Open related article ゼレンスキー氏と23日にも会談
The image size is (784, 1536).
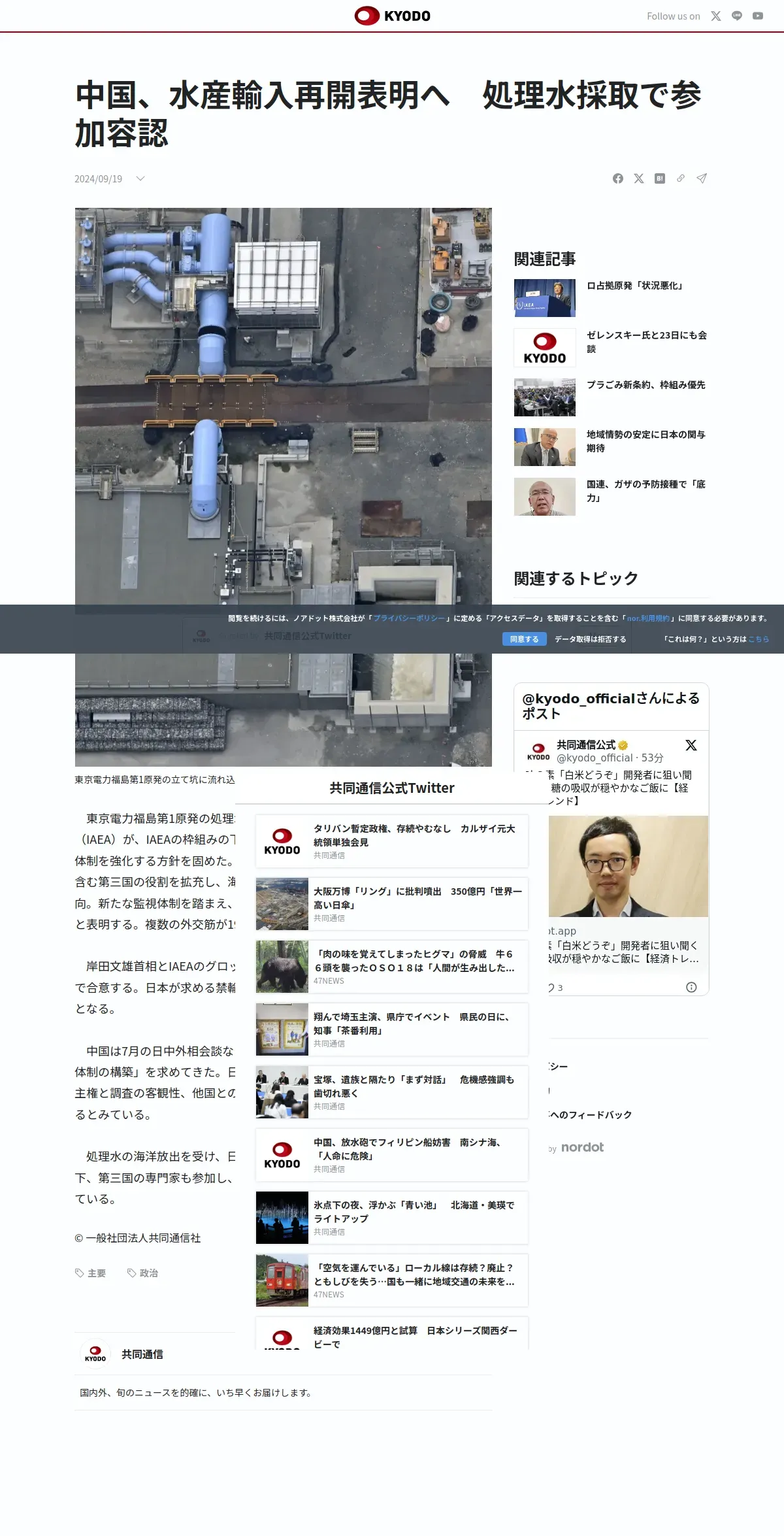pos(647,342)
